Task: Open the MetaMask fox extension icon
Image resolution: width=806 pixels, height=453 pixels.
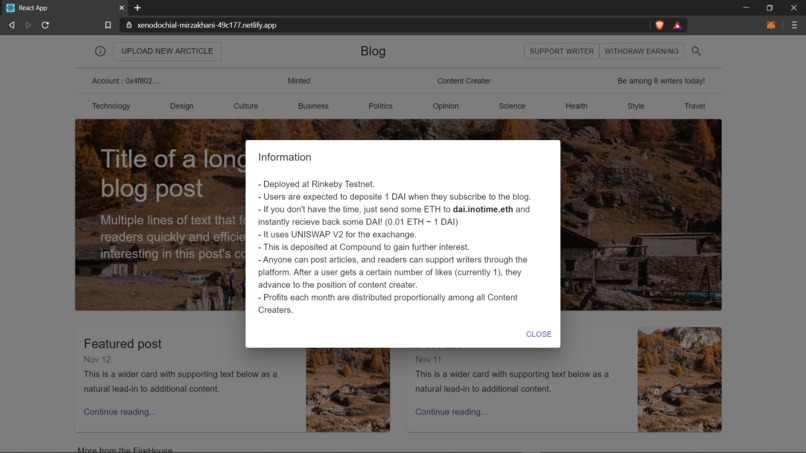Action: point(771,25)
